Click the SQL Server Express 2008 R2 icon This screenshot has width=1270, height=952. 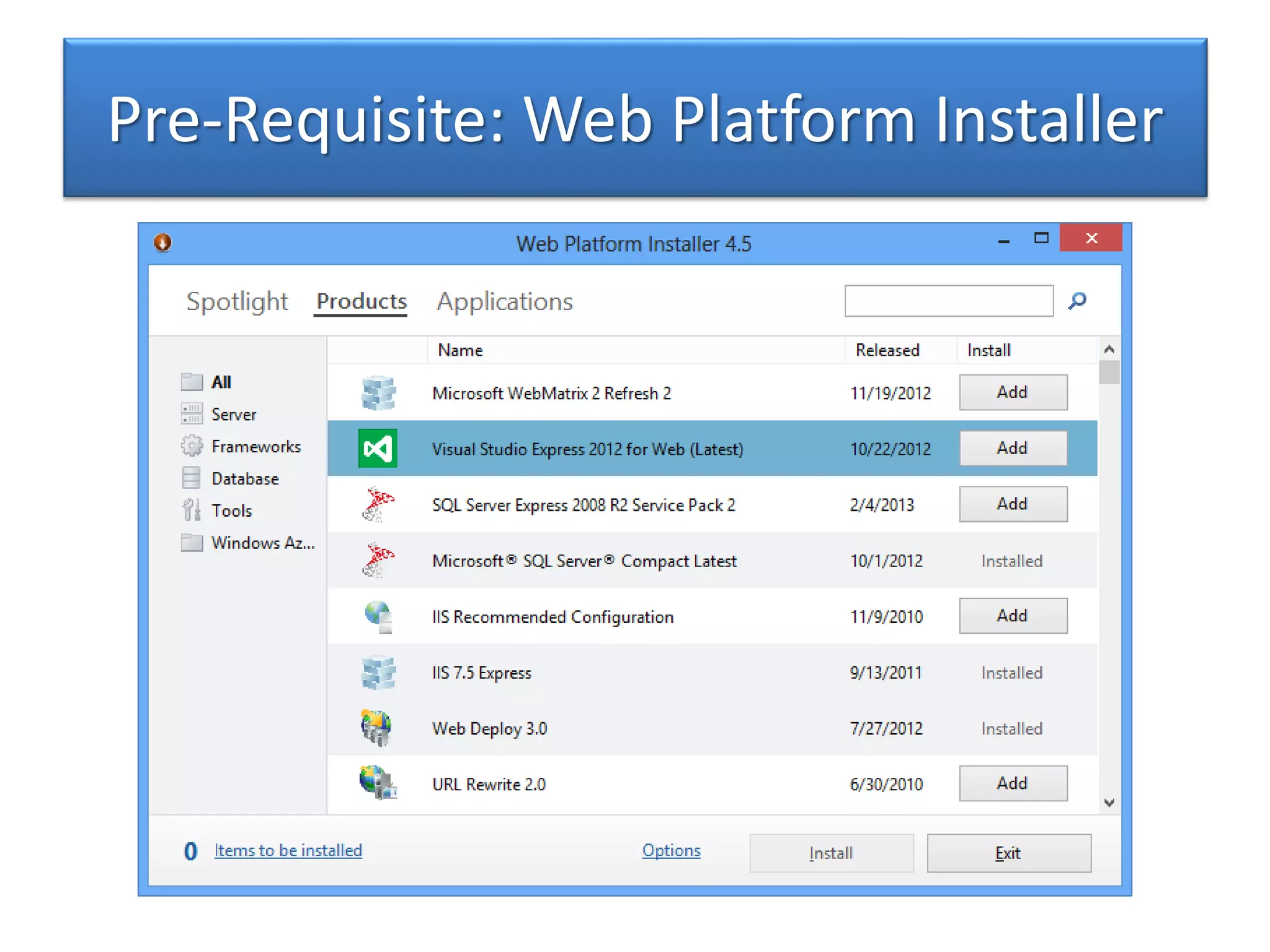[378, 504]
